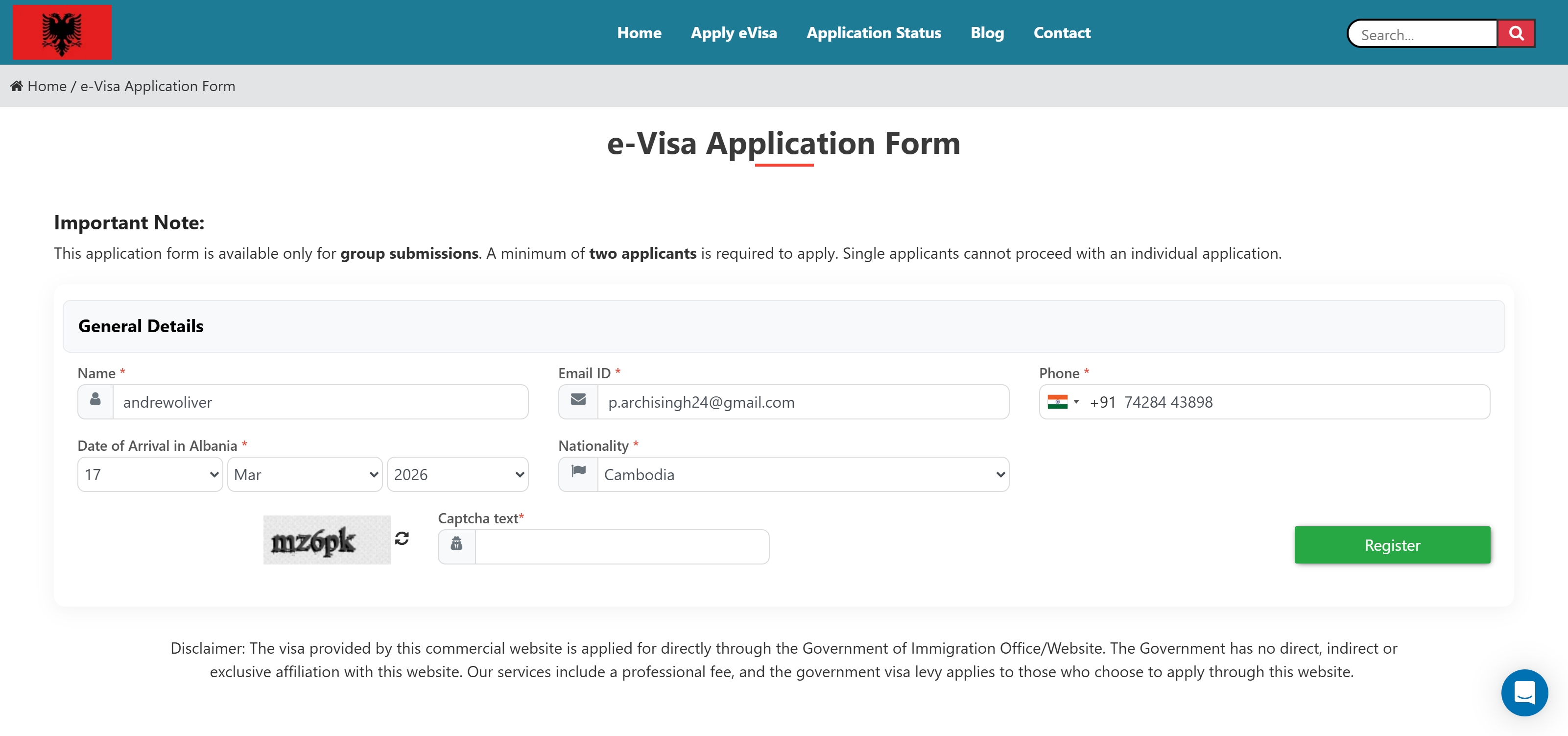Expand the arrival month dropdown showing Mar
This screenshot has height=736, width=1568.
tap(305, 474)
